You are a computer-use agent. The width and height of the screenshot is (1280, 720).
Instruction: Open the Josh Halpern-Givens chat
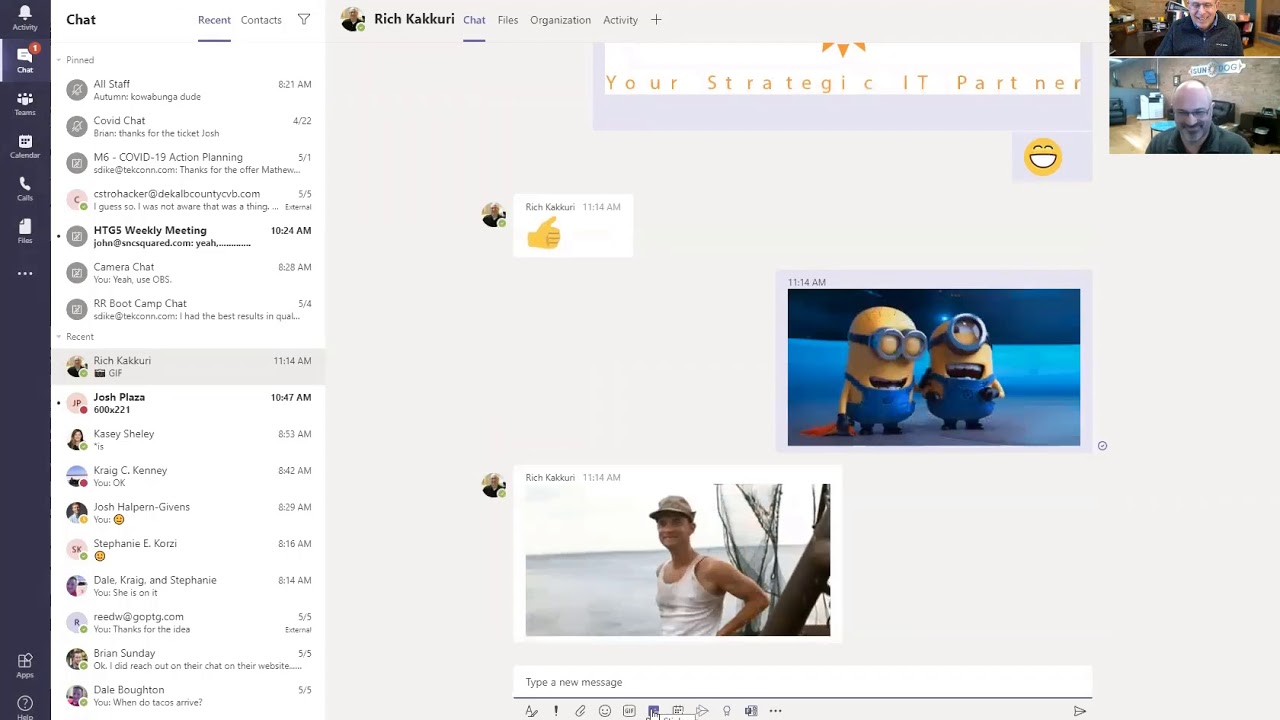(x=188, y=513)
